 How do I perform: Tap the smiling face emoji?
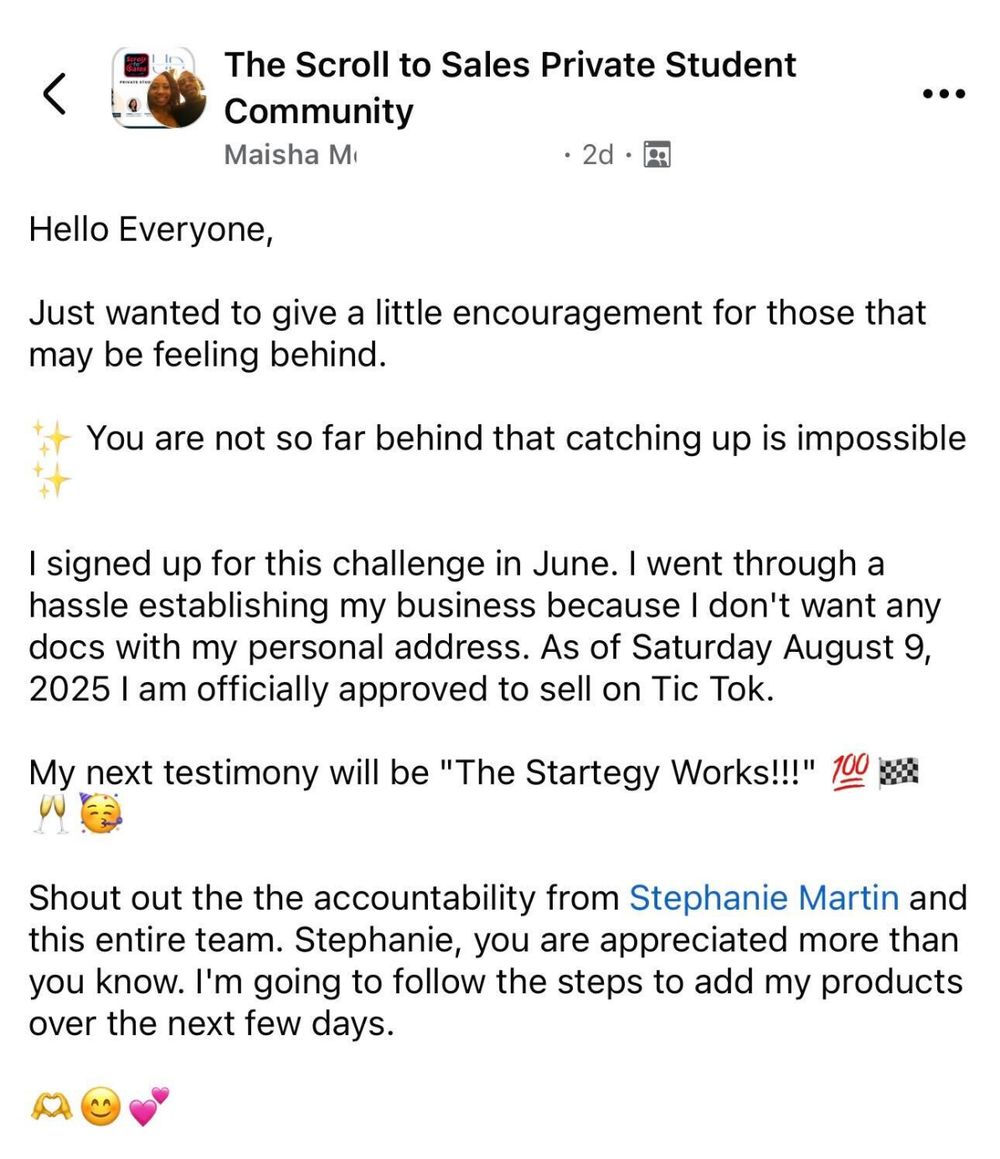[x=100, y=1106]
